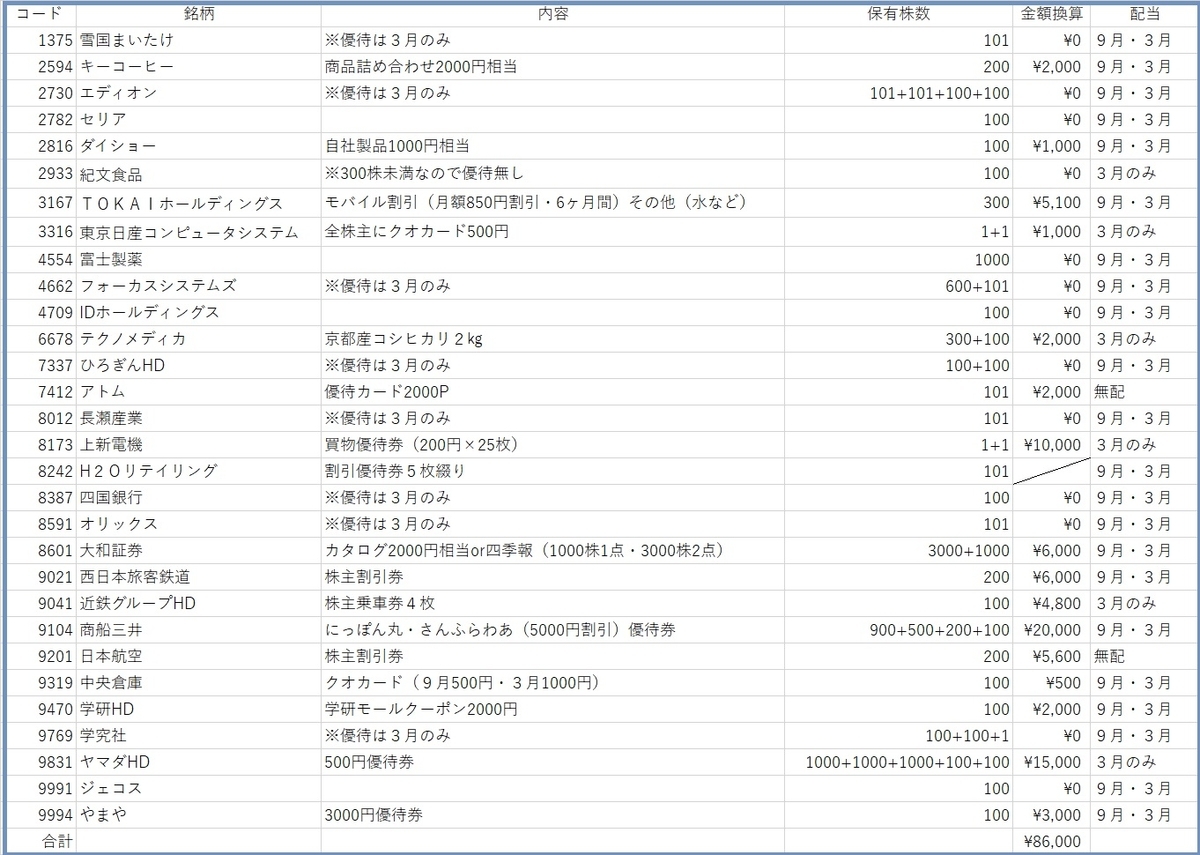Select the テクノメディカ name cell
The image size is (1200, 855).
coord(199,339)
